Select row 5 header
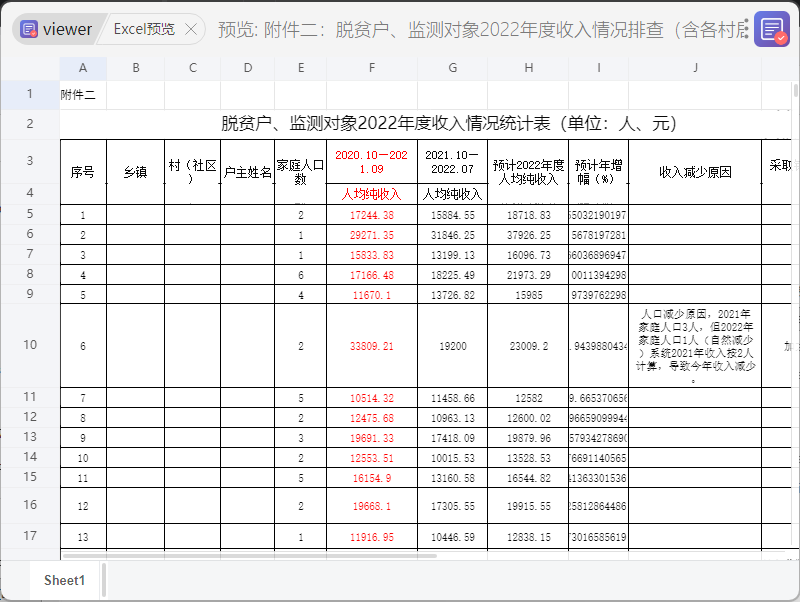 30,214
